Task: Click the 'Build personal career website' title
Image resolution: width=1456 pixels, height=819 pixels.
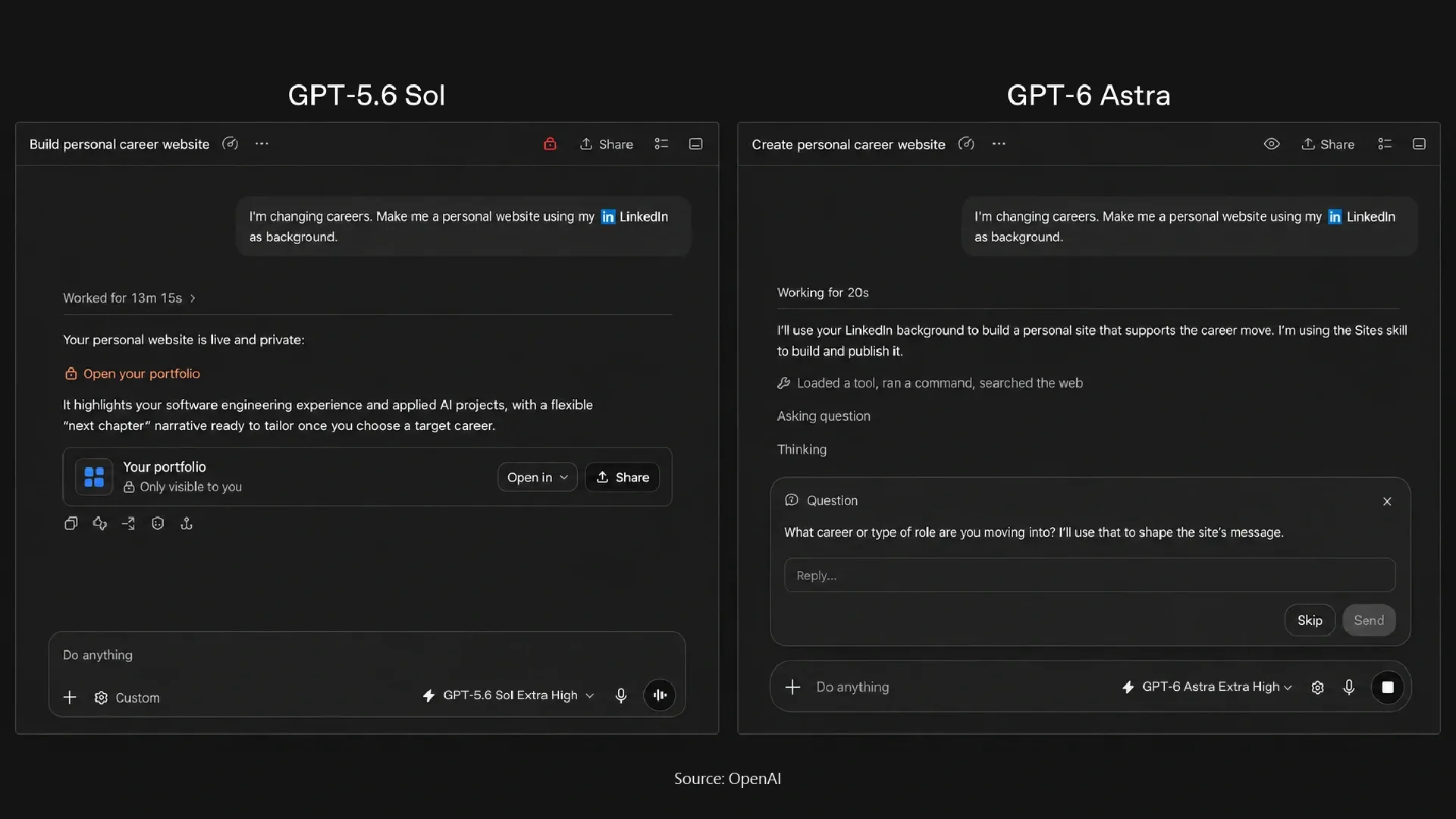Action: click(119, 144)
